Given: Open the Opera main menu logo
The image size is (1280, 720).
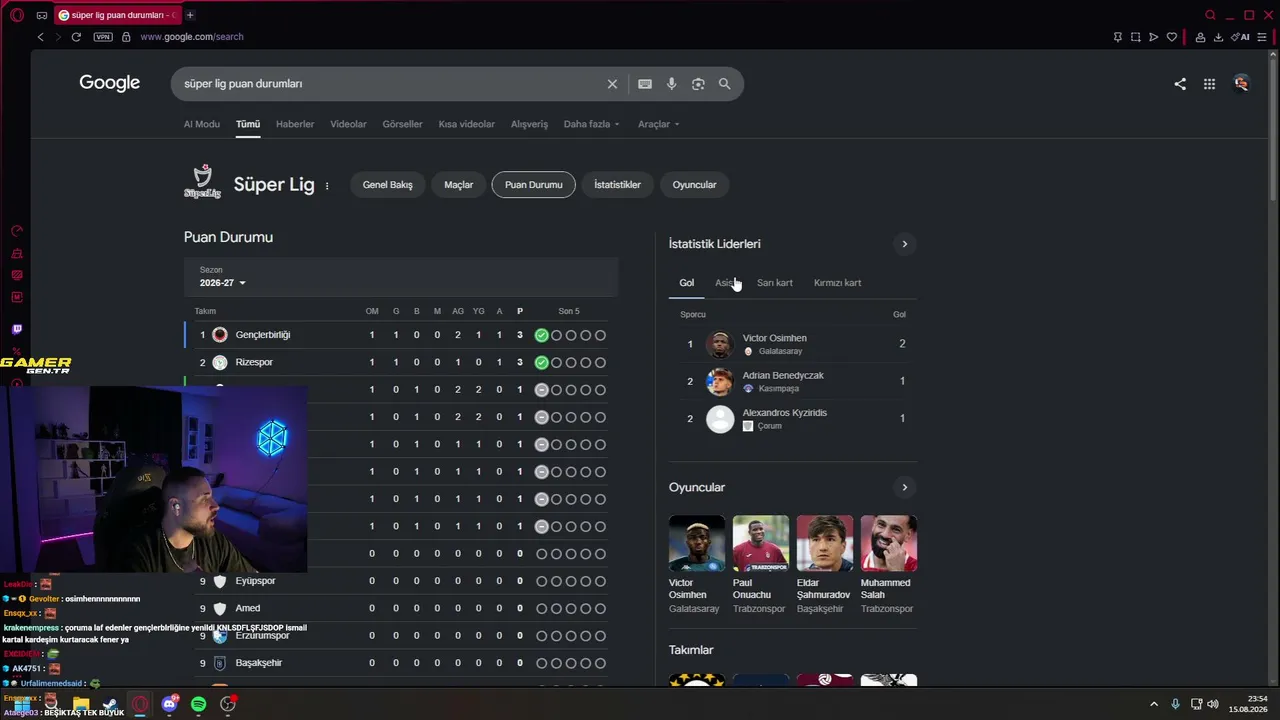Looking at the screenshot, I should tap(17, 15).
